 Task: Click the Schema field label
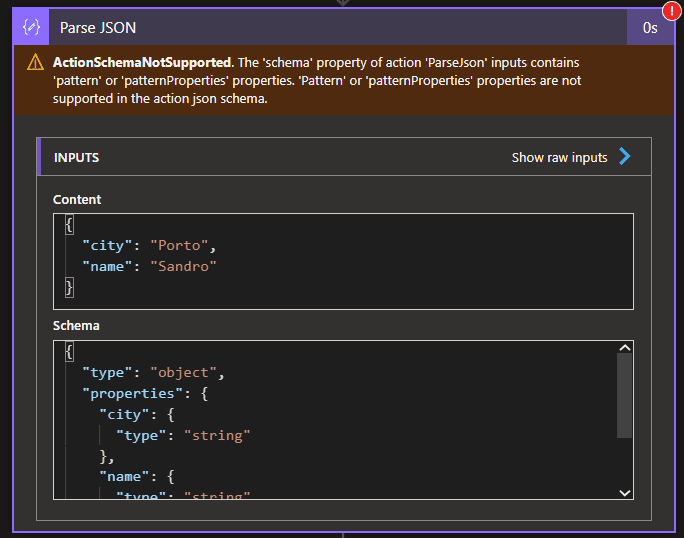76,326
